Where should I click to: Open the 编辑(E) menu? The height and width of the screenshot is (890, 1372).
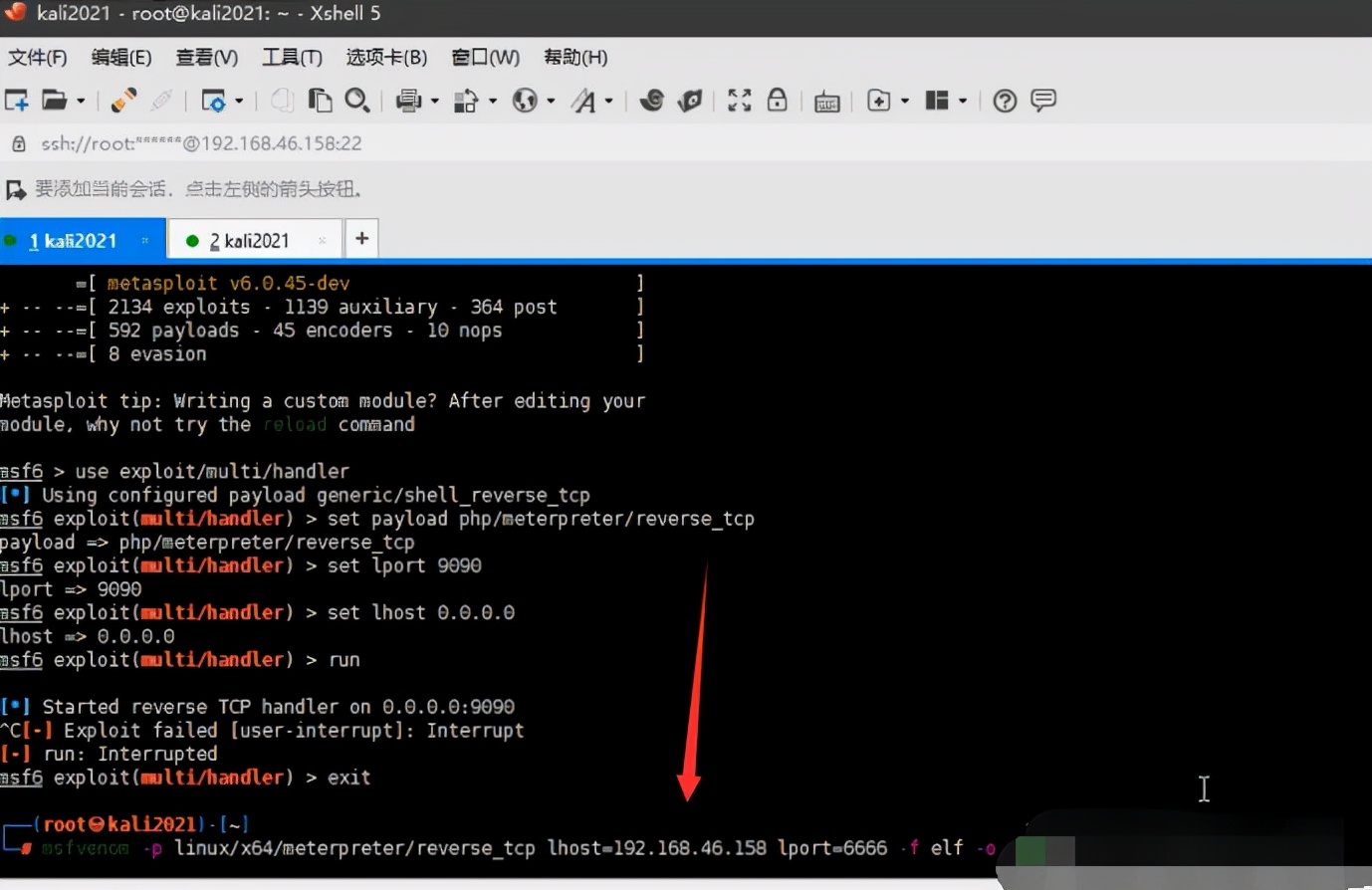[x=121, y=57]
